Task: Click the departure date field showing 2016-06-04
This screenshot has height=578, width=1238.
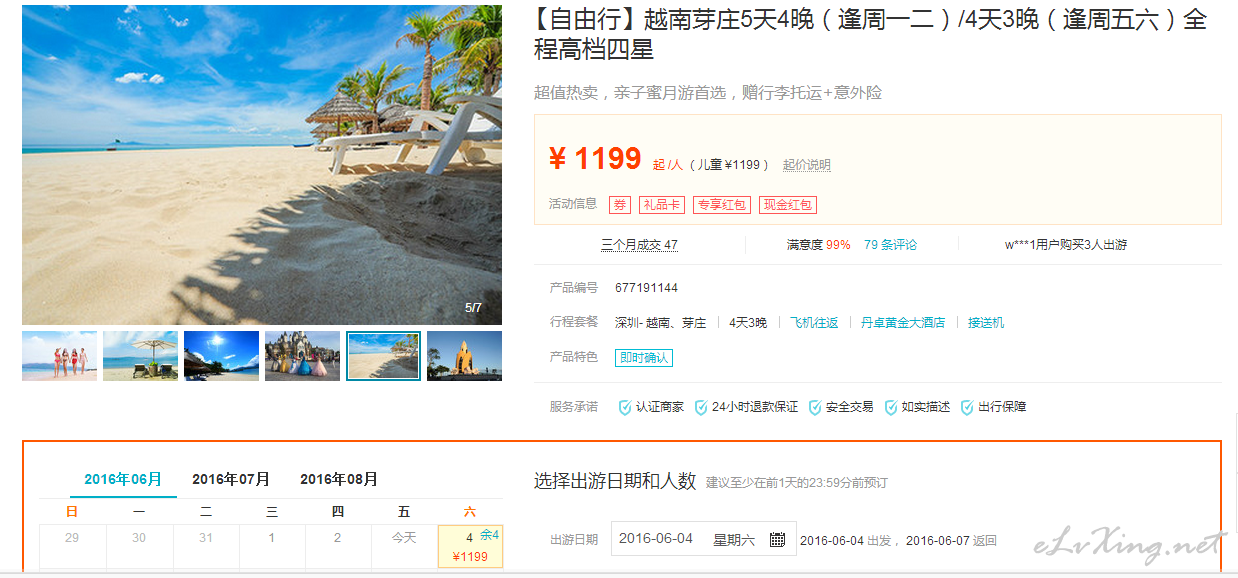Action: (x=703, y=539)
